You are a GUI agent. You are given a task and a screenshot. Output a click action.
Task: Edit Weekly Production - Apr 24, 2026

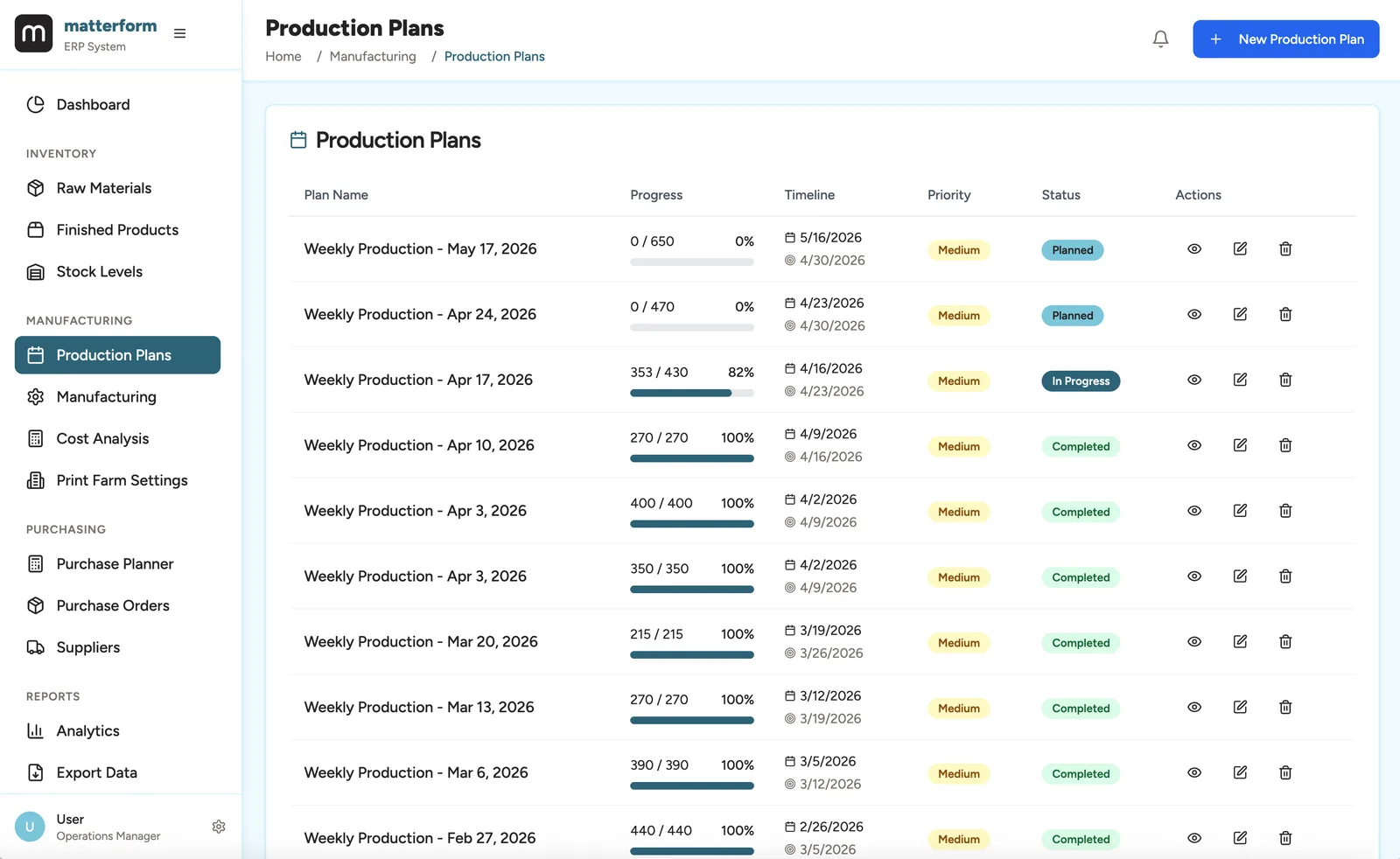(x=1240, y=314)
